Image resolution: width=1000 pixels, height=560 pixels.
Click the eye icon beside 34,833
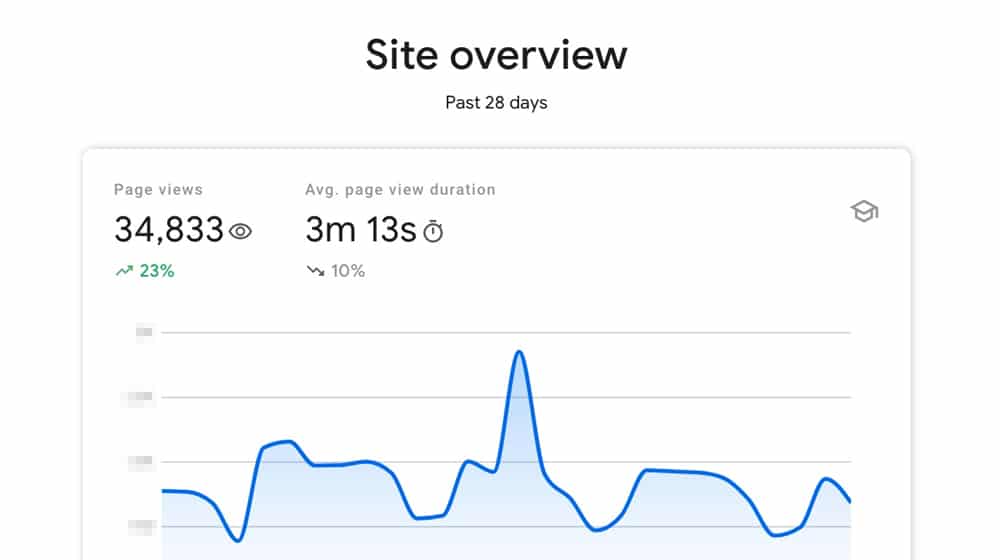240,231
